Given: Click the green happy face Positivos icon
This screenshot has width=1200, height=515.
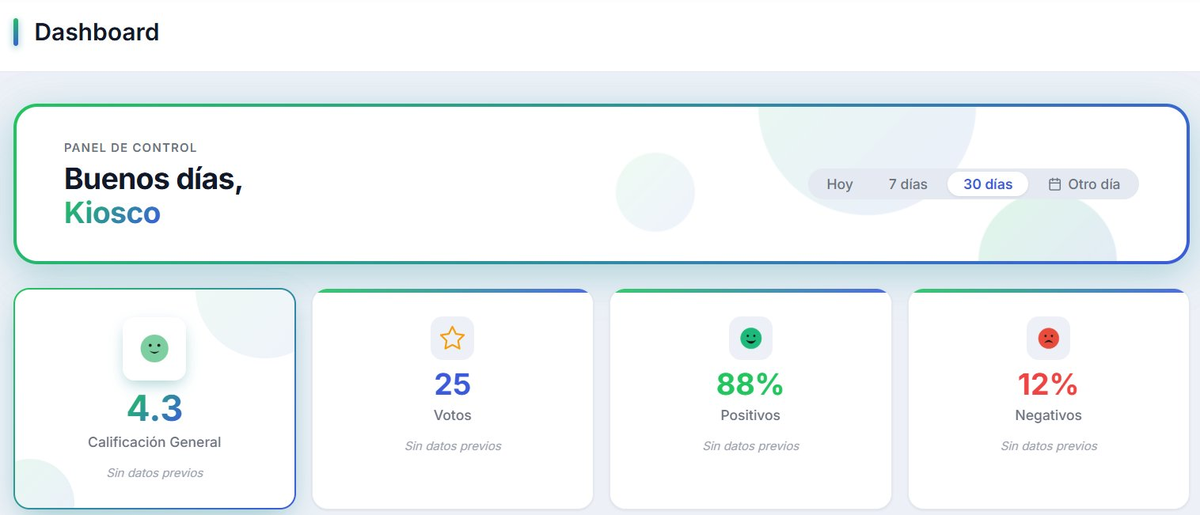Looking at the screenshot, I should tap(750, 338).
